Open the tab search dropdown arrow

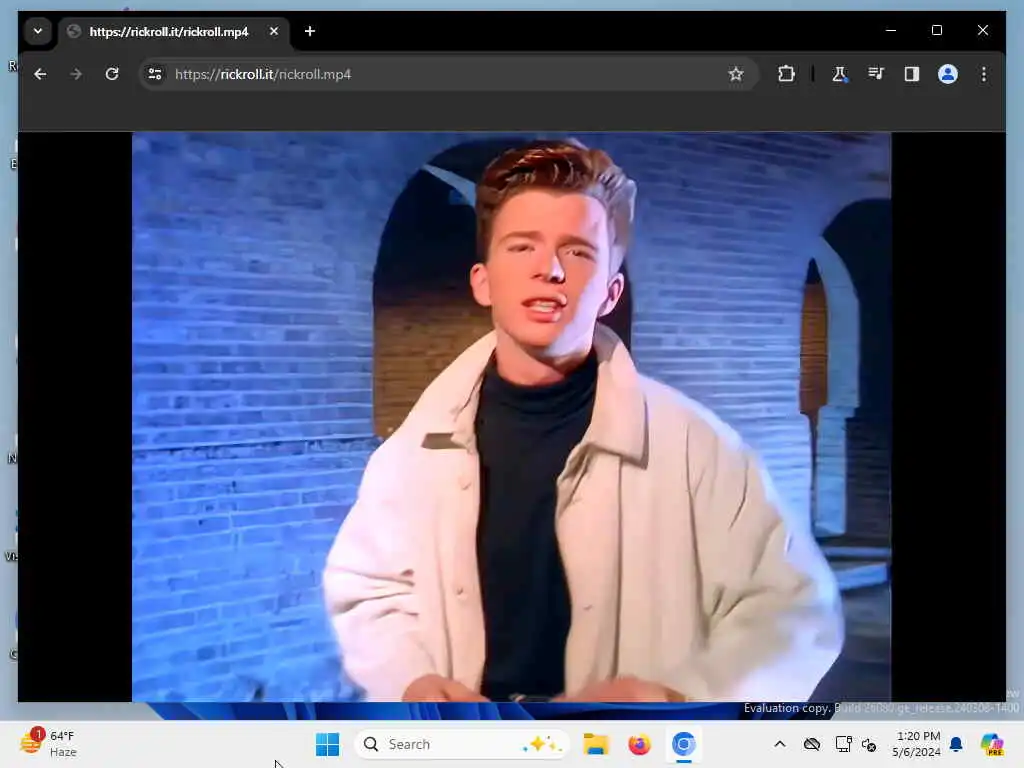tap(38, 31)
